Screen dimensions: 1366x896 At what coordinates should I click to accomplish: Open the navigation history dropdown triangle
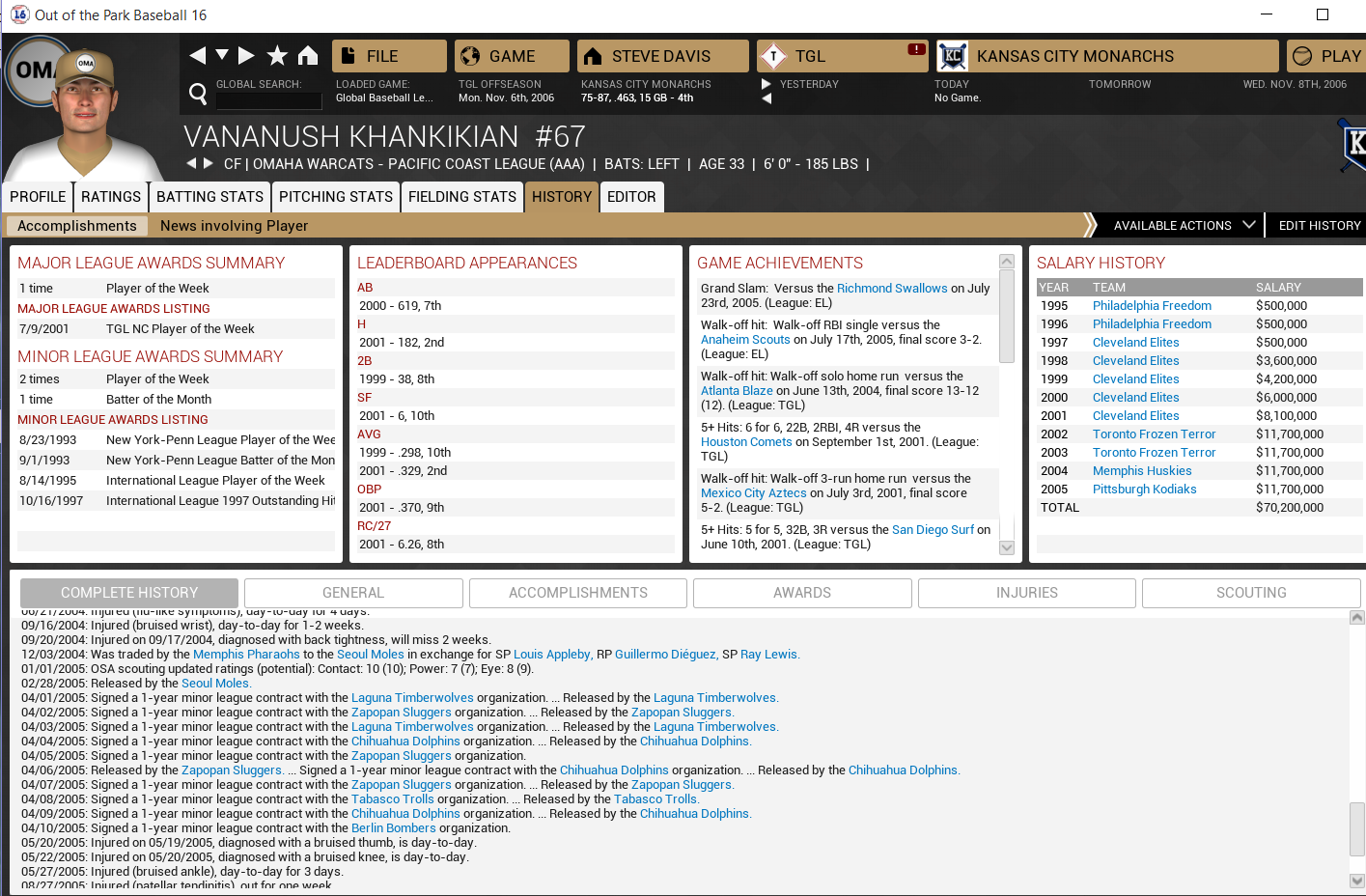(x=222, y=55)
